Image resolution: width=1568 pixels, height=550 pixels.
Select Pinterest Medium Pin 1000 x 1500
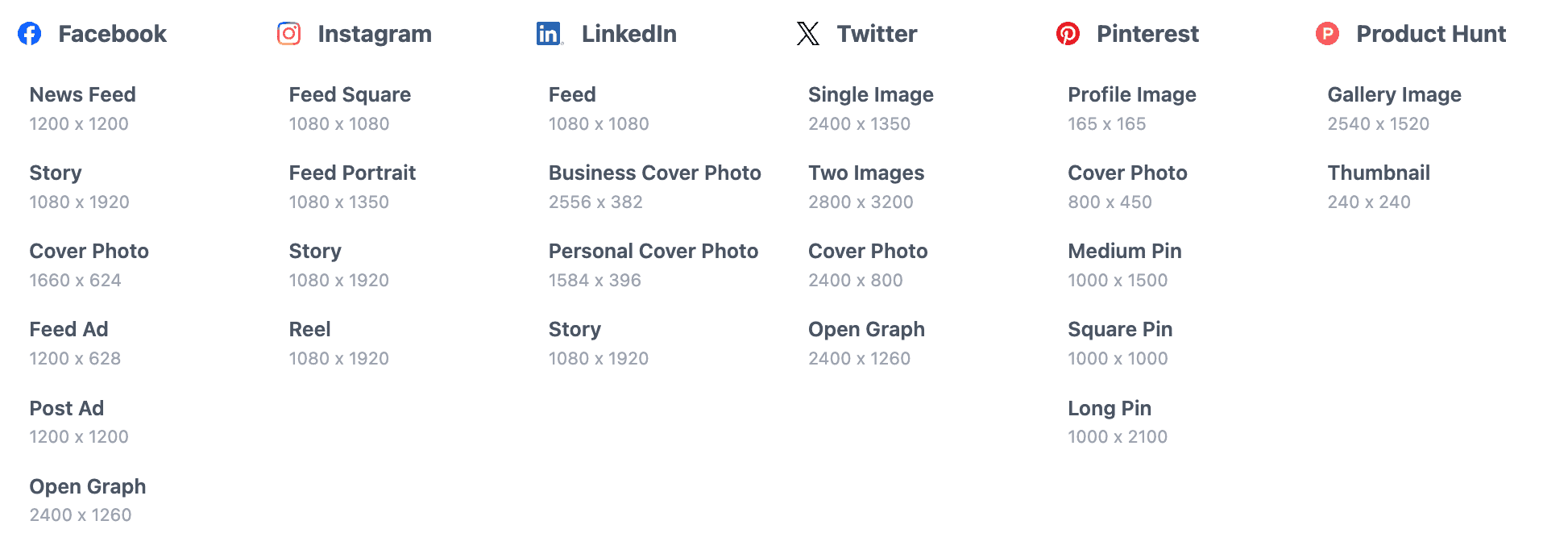(x=1124, y=265)
